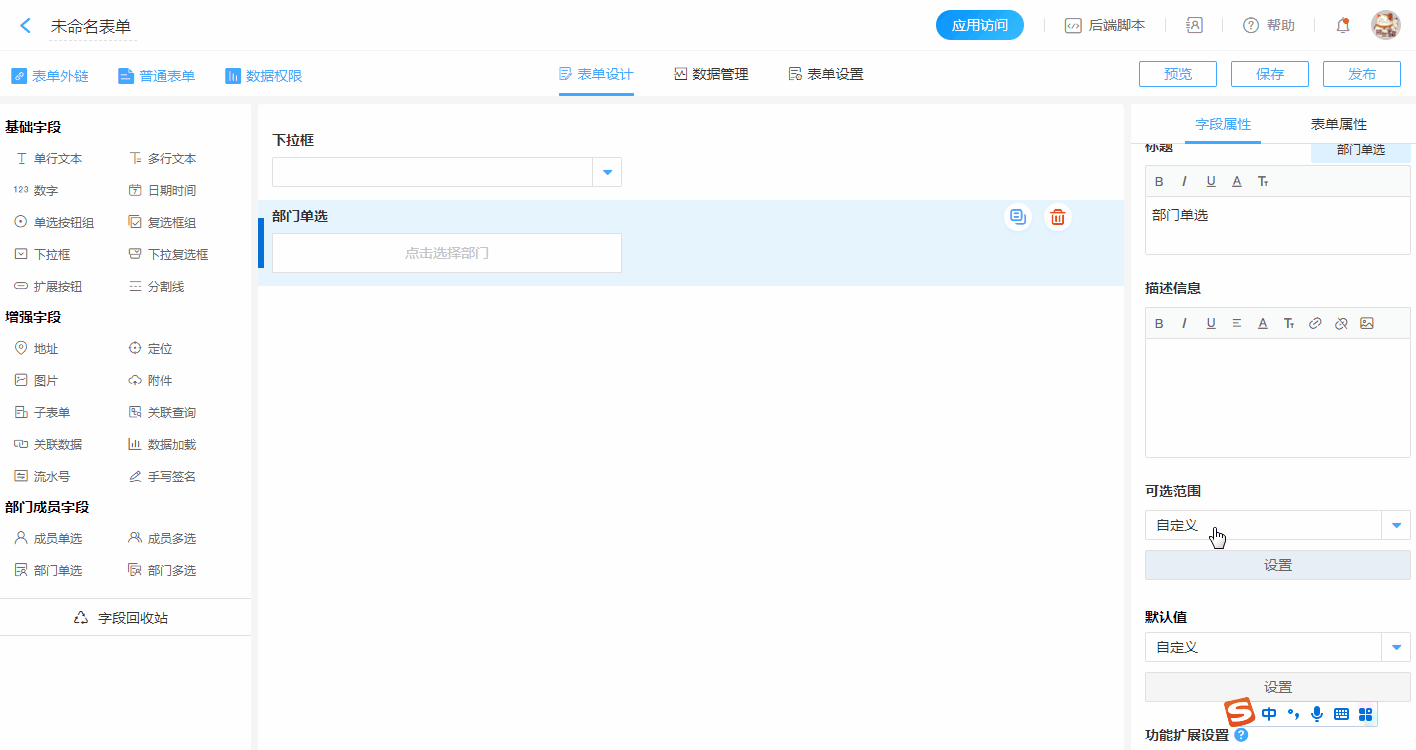Open the 下拉框 field dropdown arrow on canvas
Screen dimensions: 1416x750
click(607, 172)
